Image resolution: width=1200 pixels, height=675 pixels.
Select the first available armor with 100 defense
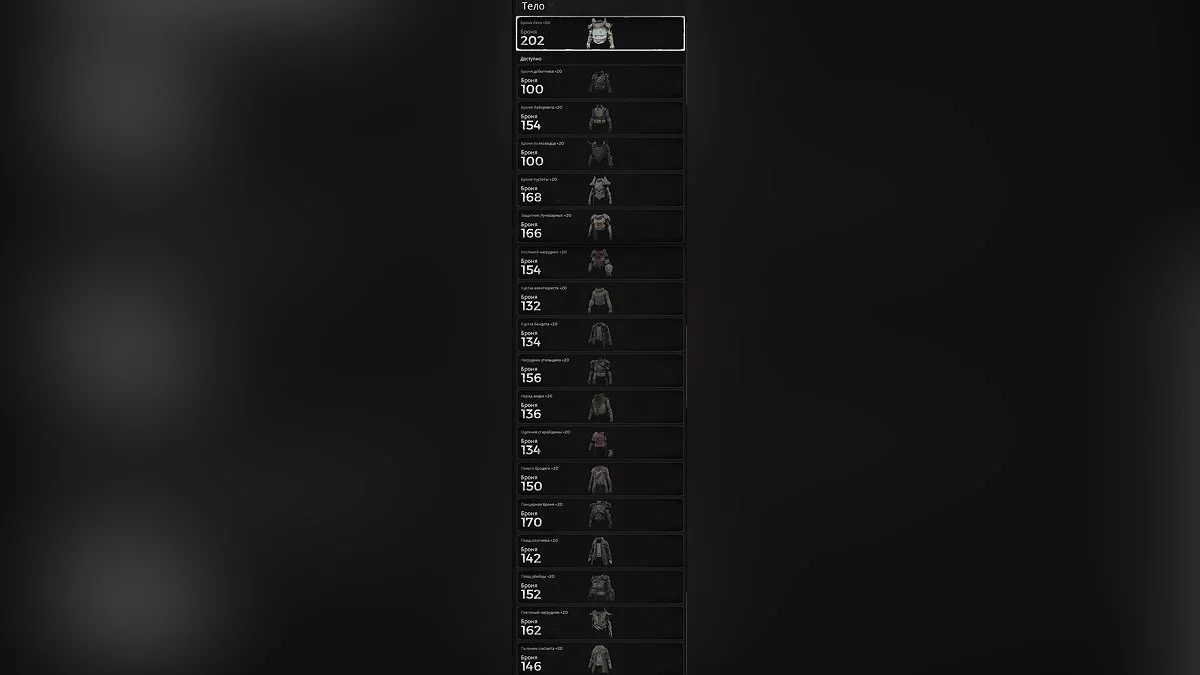[x=600, y=82]
